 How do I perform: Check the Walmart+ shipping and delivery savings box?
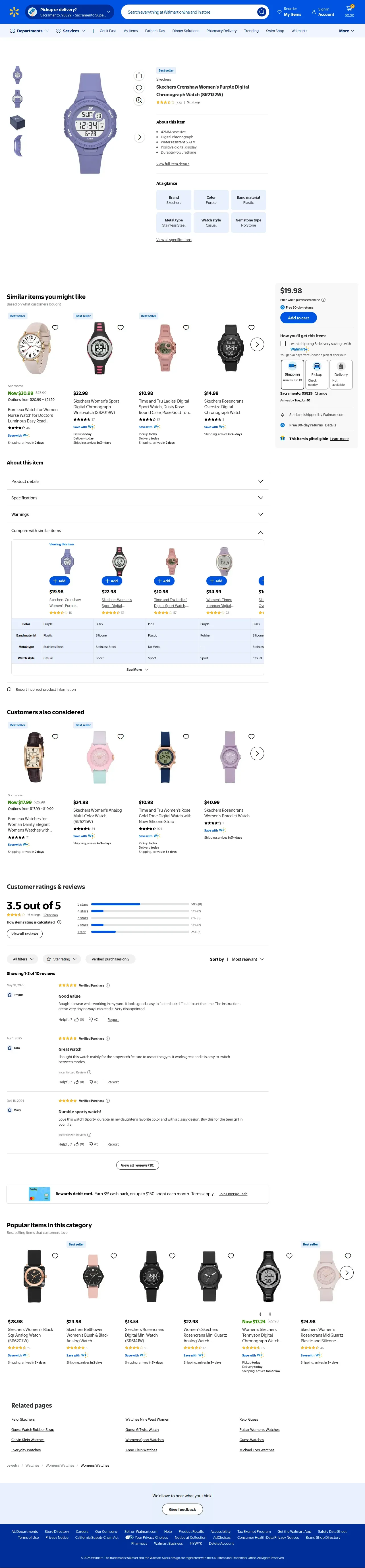coord(283,344)
